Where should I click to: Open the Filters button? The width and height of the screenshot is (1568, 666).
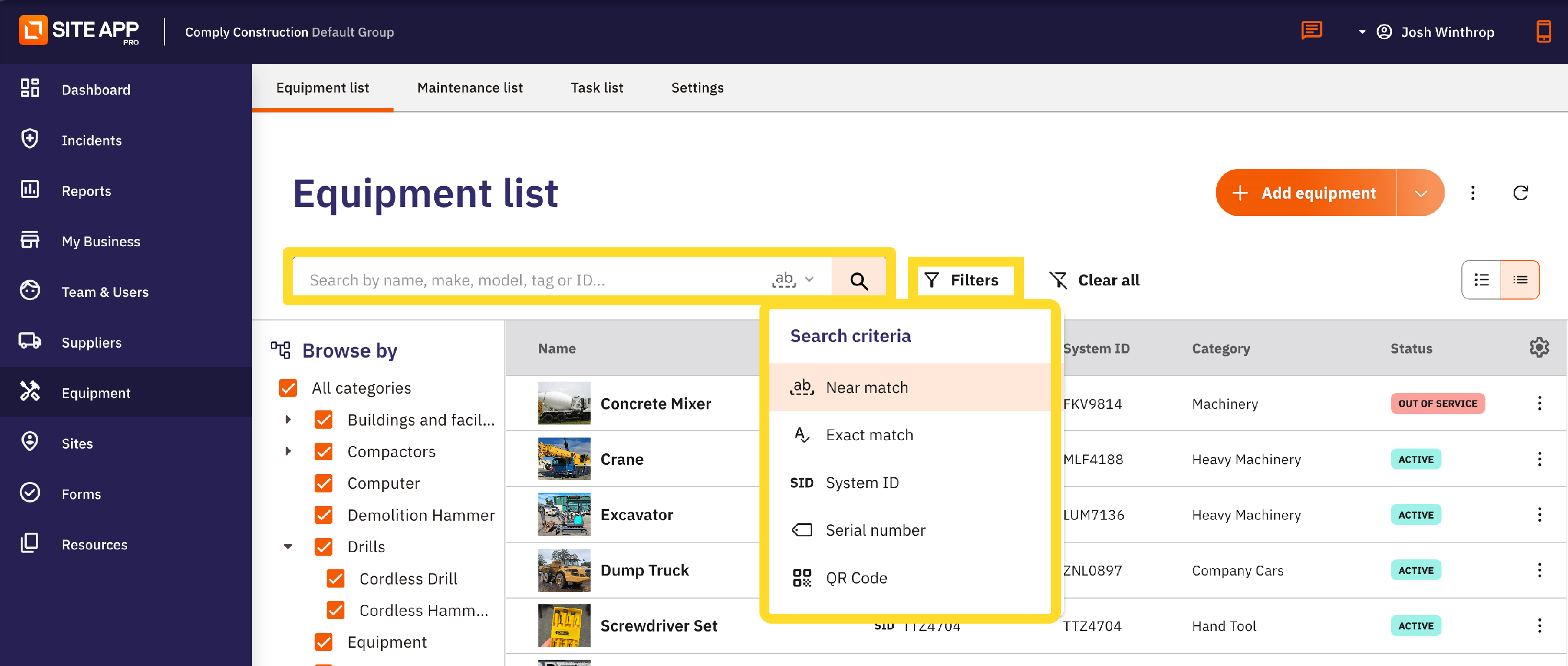(x=962, y=280)
